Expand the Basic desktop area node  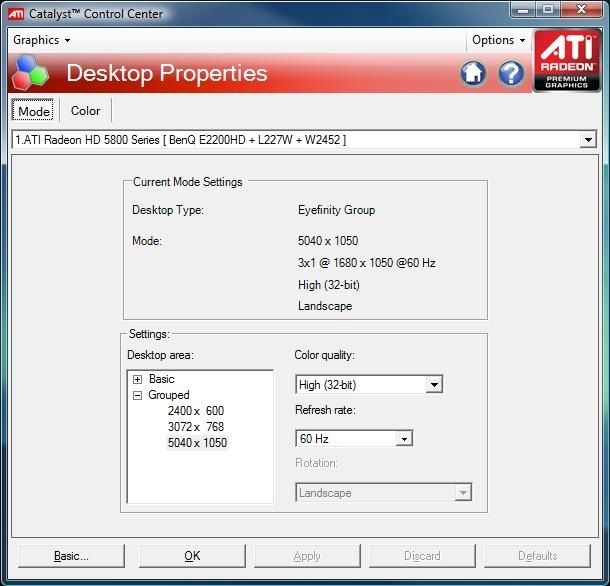click(137, 379)
